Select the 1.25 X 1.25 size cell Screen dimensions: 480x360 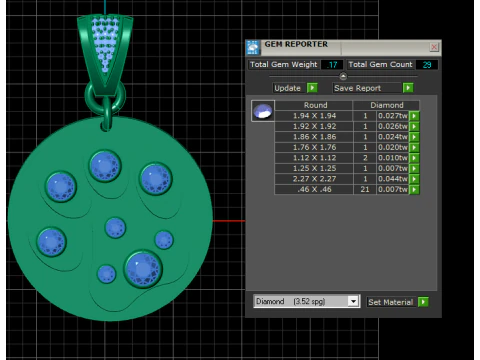314,169
